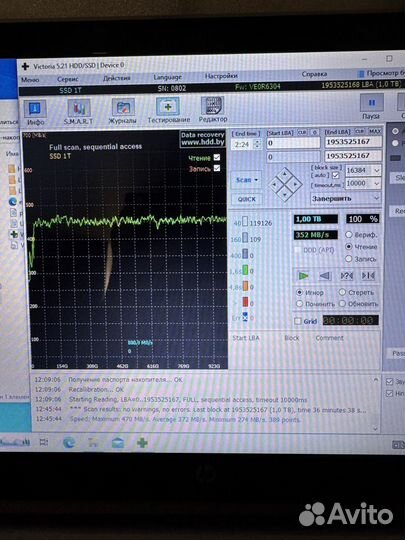
Task: Click the down arrow of the navigation diamond
Action: [285, 195]
